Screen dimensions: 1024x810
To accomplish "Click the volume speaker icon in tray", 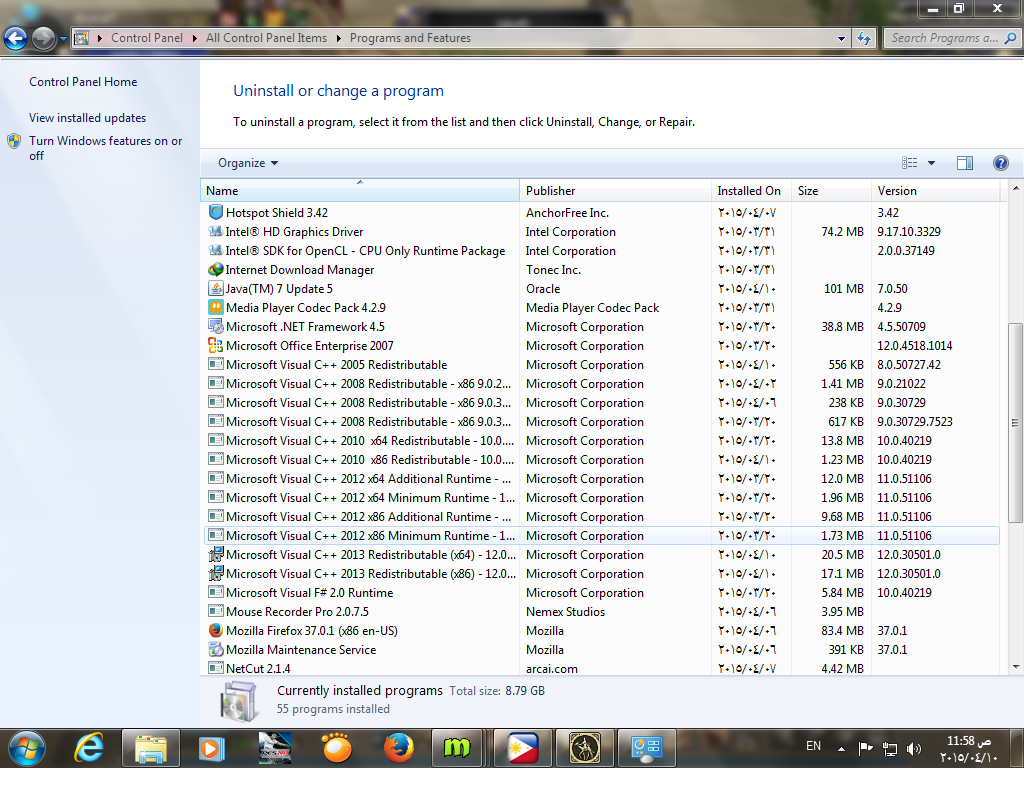I will click(914, 749).
